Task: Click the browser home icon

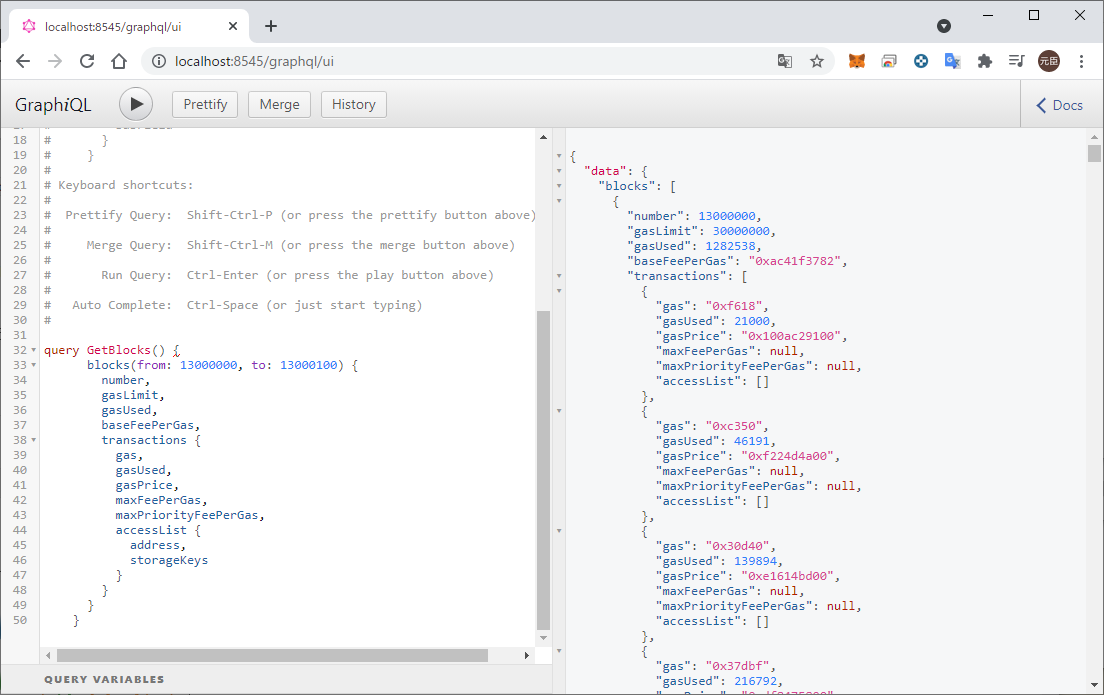Action: [119, 61]
